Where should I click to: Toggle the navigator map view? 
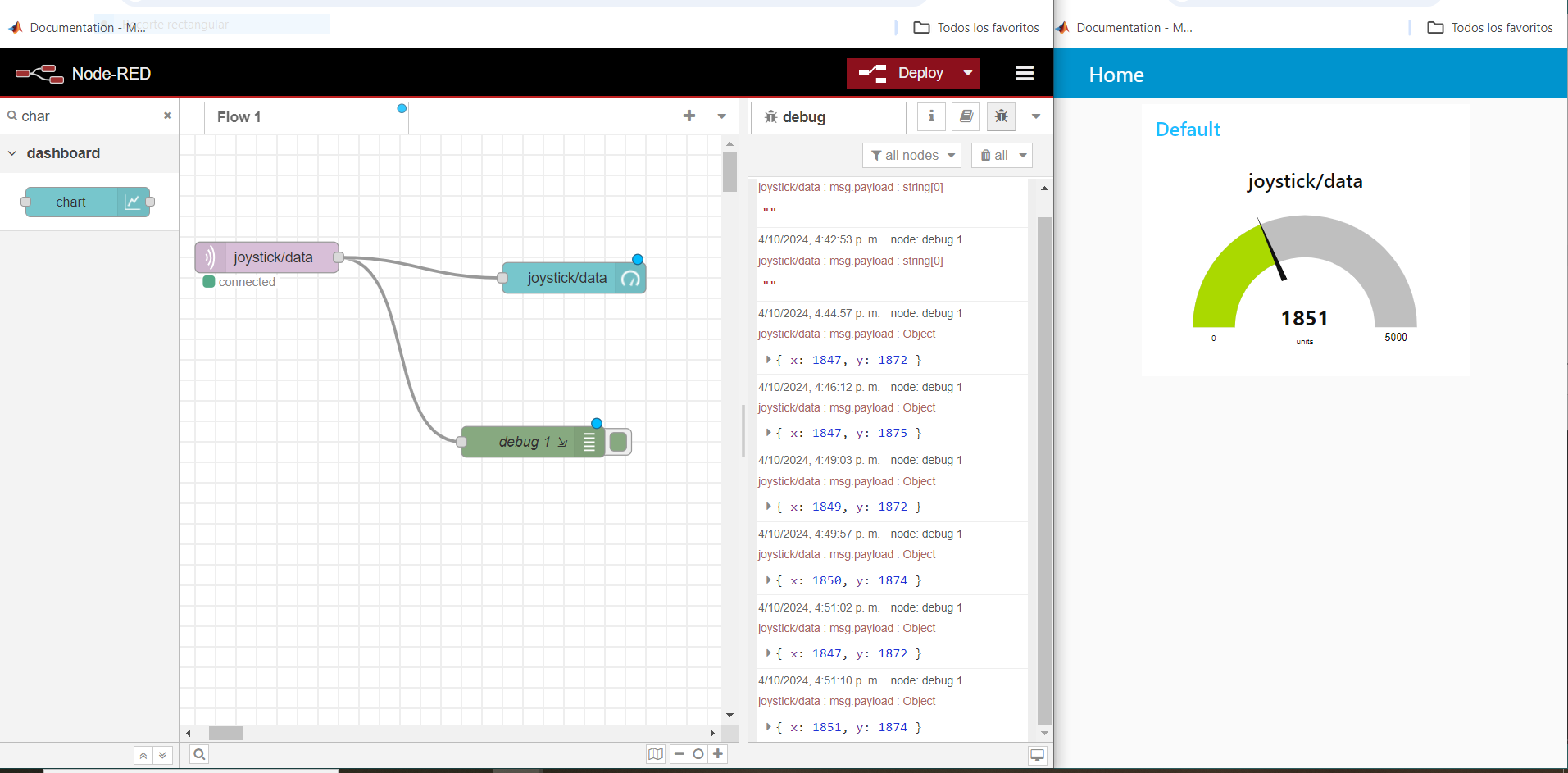tap(656, 754)
